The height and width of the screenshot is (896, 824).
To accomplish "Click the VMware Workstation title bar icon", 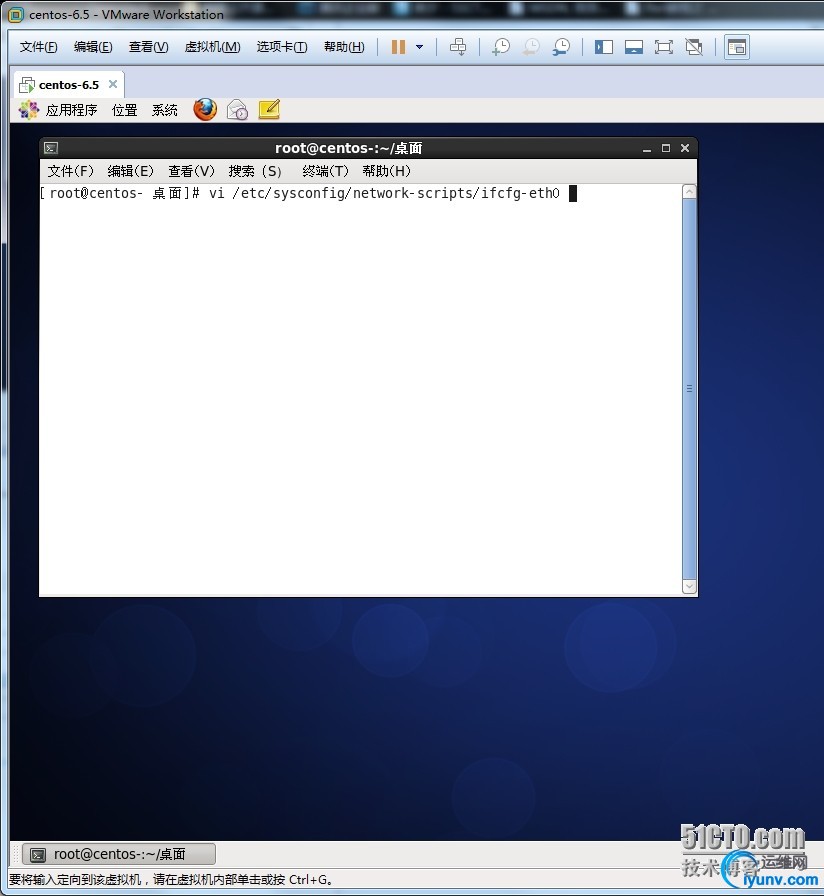I will [x=16, y=15].
